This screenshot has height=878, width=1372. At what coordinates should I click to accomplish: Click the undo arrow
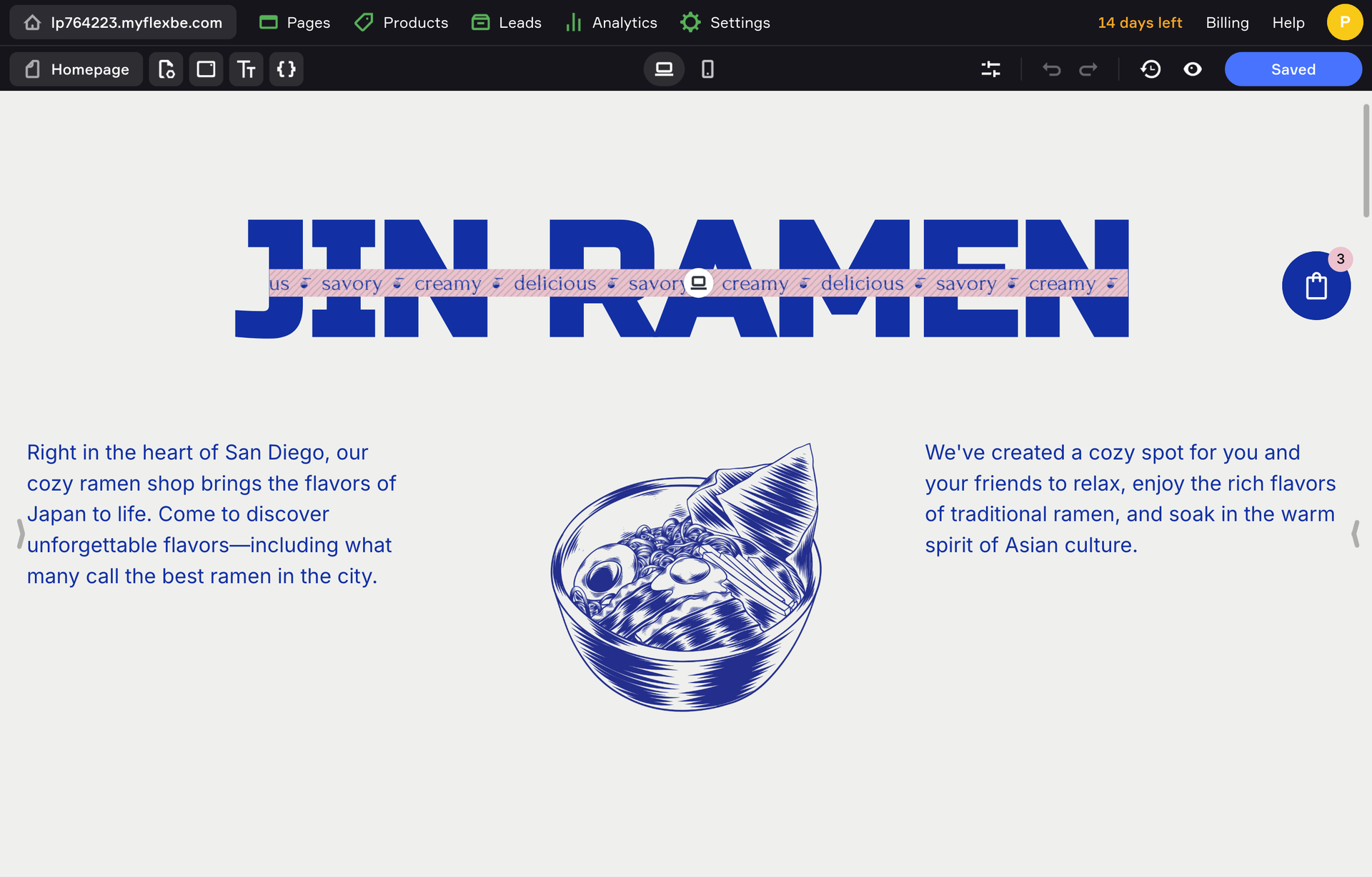click(x=1051, y=69)
